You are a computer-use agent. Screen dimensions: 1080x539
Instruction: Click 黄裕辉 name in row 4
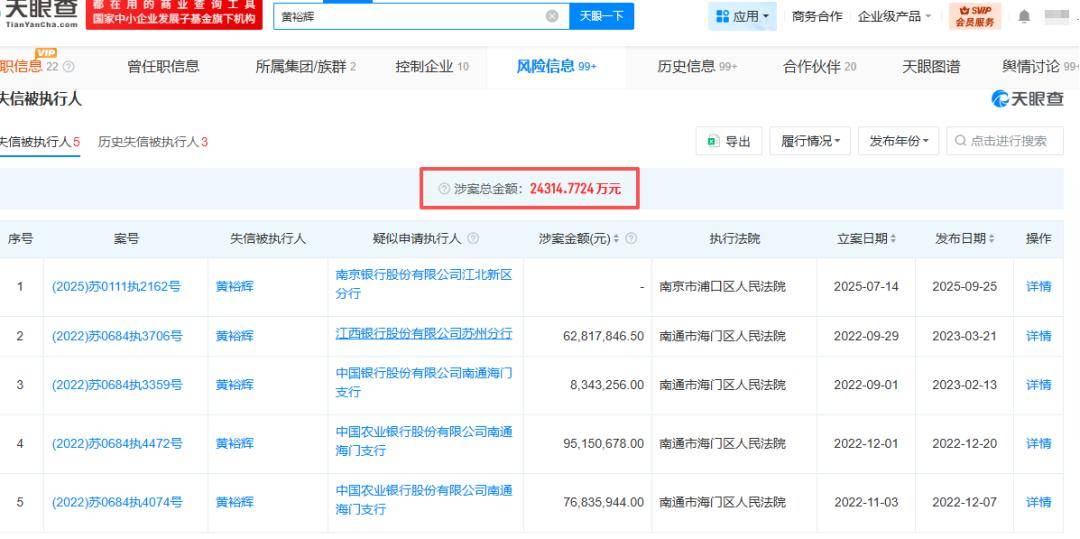(x=234, y=443)
